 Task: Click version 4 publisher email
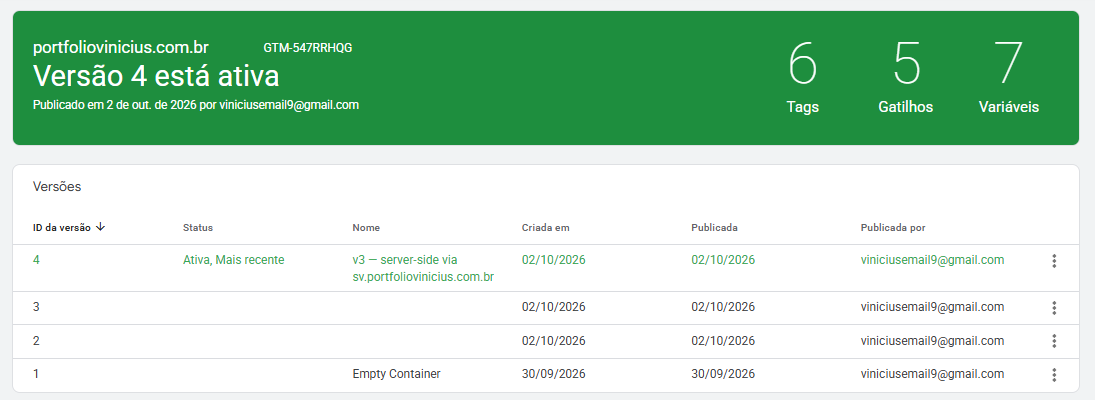[932, 260]
